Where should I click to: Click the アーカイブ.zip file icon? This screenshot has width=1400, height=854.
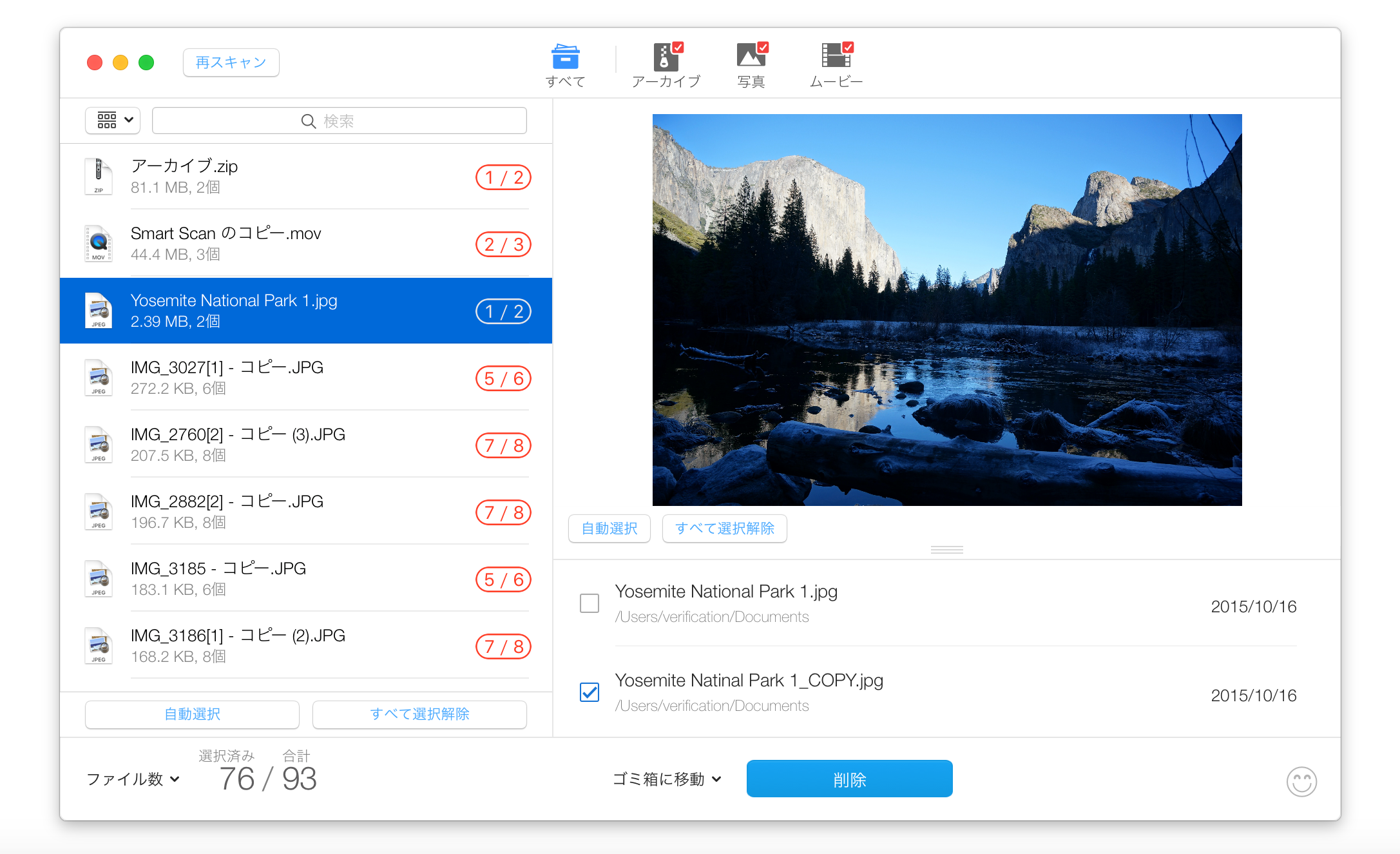point(99,177)
